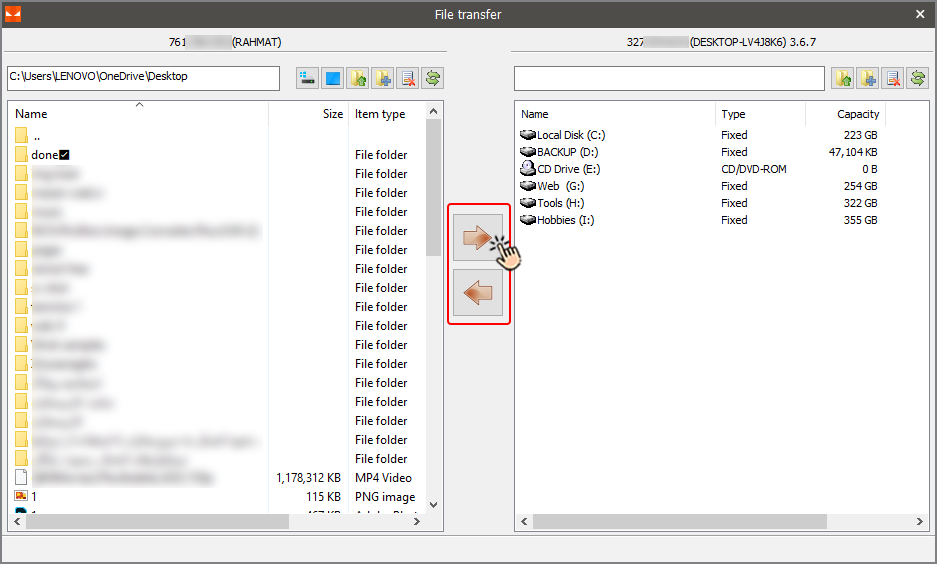Delete selected local file icon

[408, 78]
